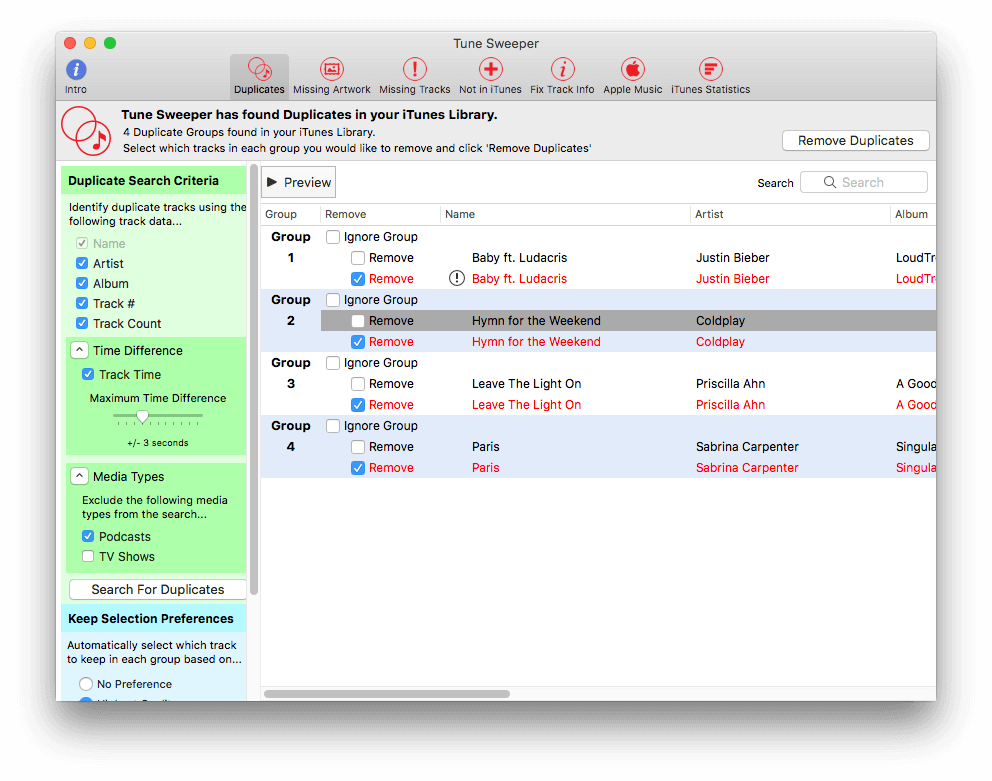Viewport: 992px width, 781px height.
Task: Collapse the Media Types section
Action: pyautogui.click(x=79, y=476)
